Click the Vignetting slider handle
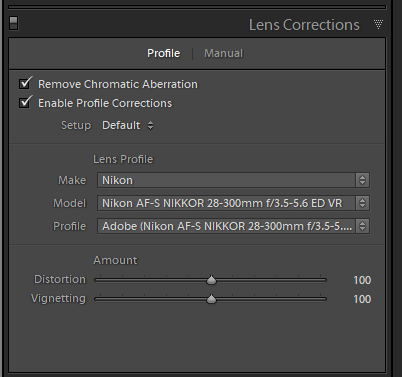This screenshot has height=377, width=402. coord(211,299)
